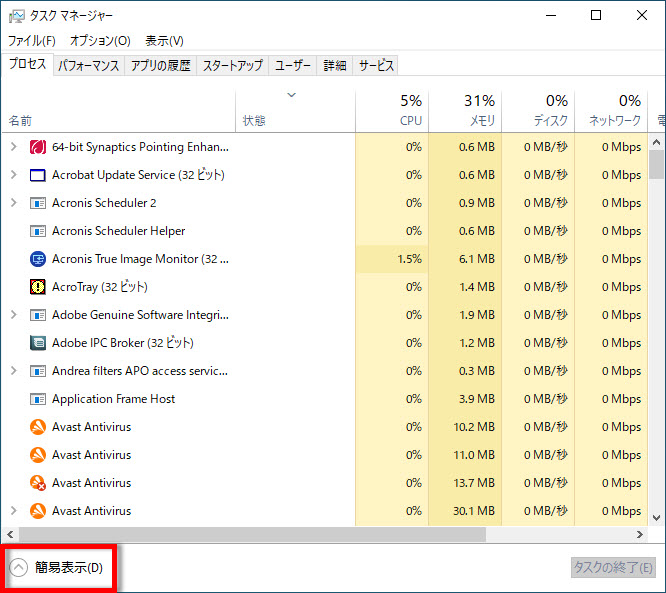Click the Synaptics Pointing Enhancer process icon

[38, 147]
